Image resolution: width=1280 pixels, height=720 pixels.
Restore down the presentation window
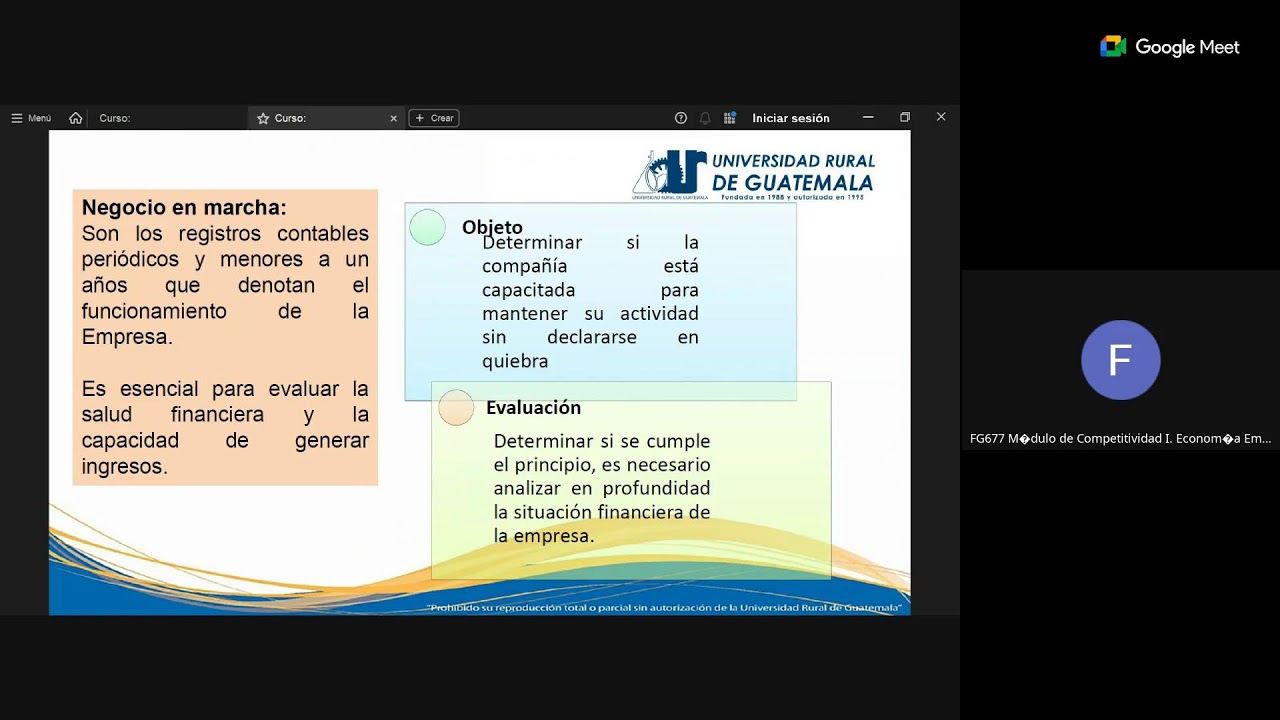pyautogui.click(x=905, y=117)
